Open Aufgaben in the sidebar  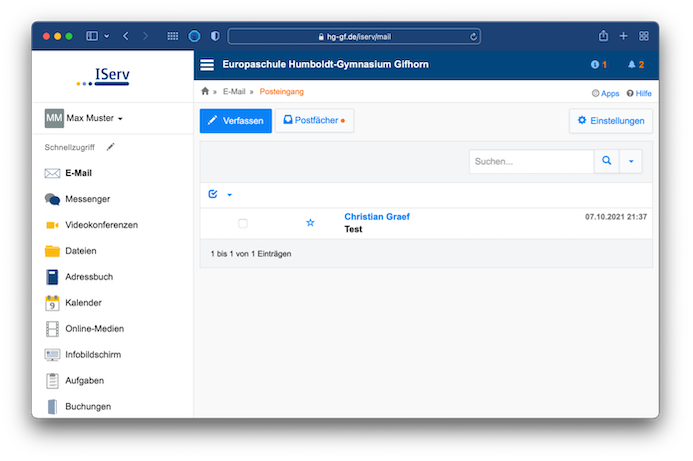[85, 381]
